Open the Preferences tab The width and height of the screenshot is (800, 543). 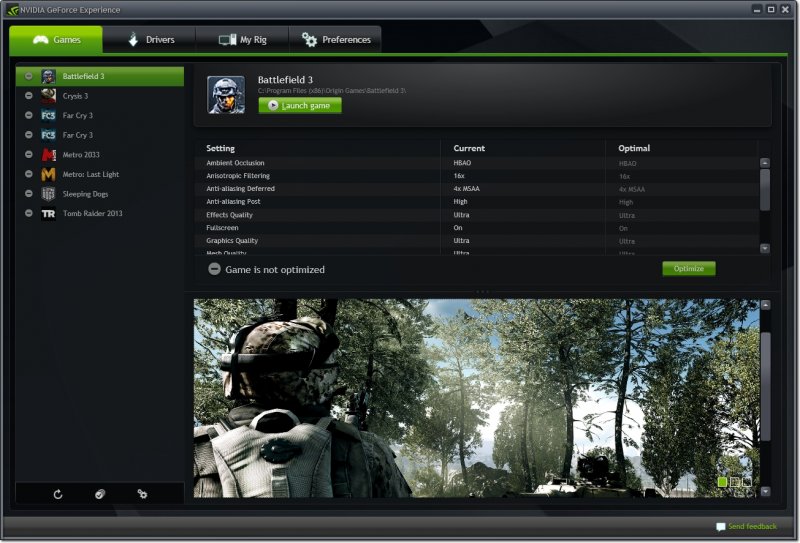point(335,40)
